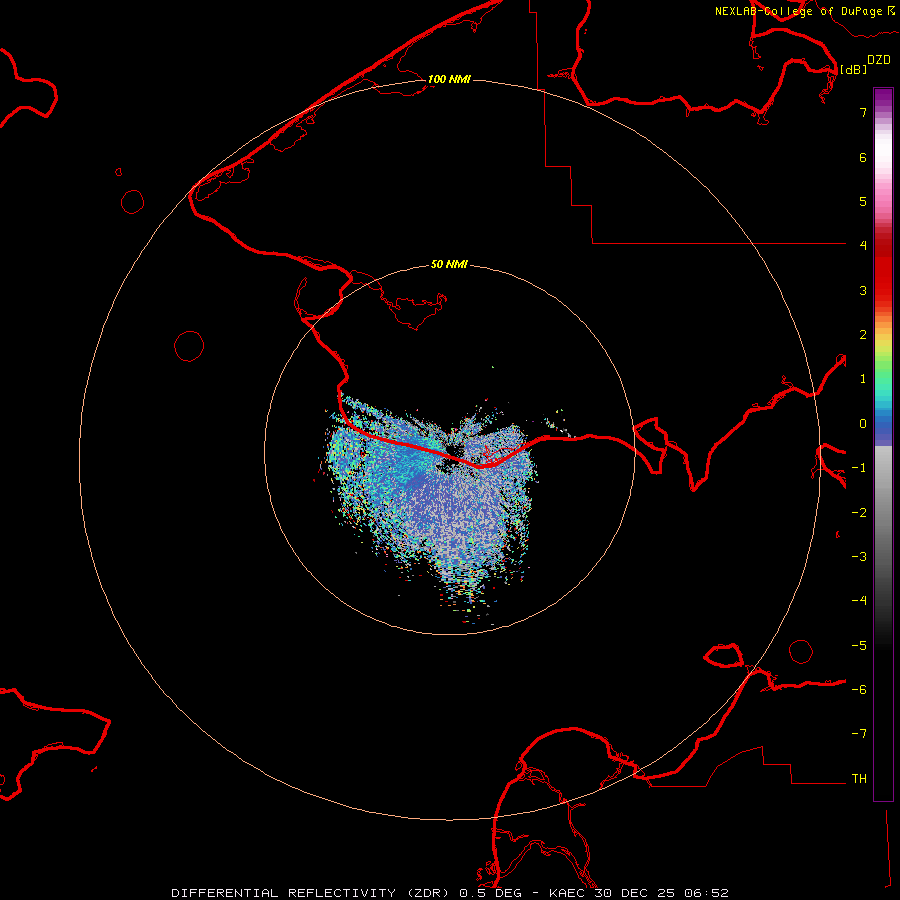The image size is (900, 900).
Task: Pick the purple top of the color bar
Action: pyautogui.click(x=883, y=96)
